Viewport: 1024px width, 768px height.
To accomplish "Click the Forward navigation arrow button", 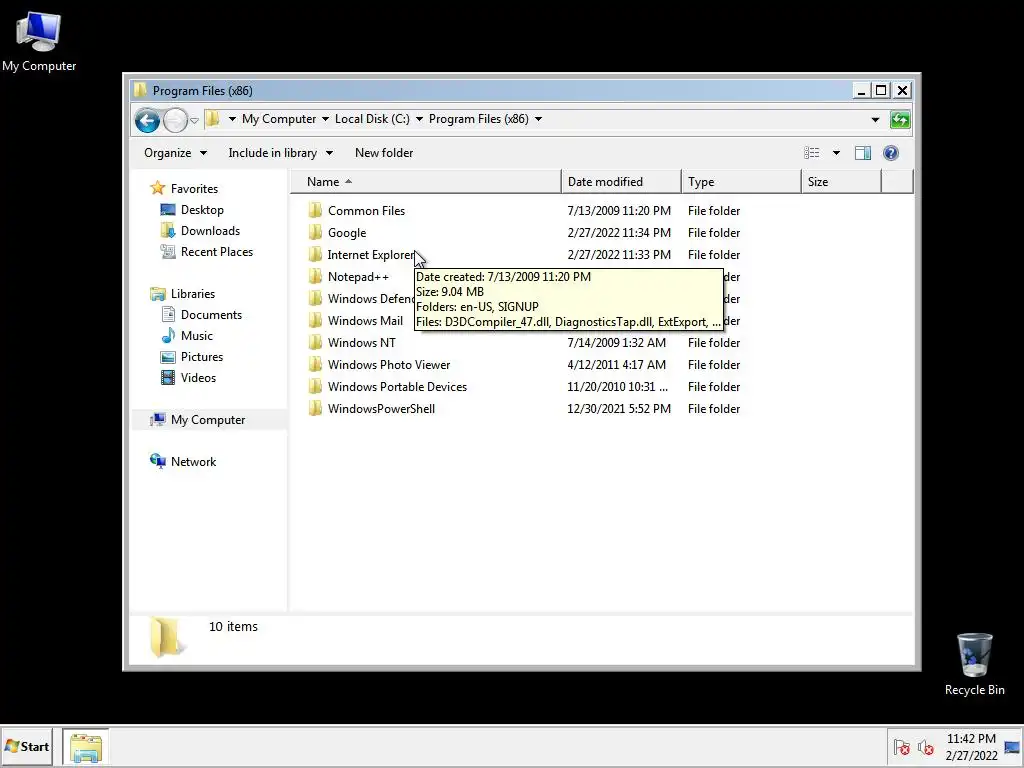I will click(x=175, y=120).
